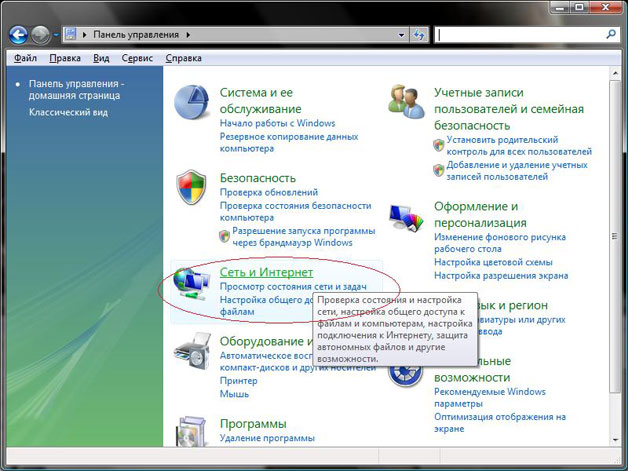Open the recent pages dropdown next to Forward

click(57, 35)
